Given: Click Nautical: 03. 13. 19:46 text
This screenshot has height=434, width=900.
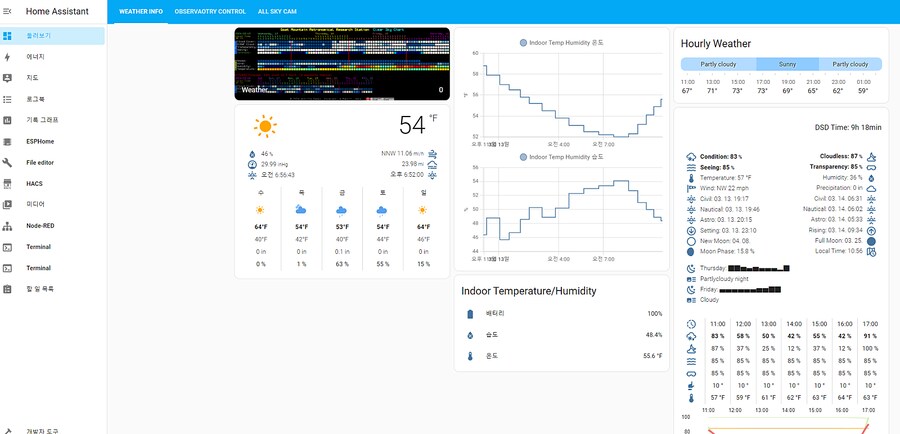Looking at the screenshot, I should pos(730,210).
